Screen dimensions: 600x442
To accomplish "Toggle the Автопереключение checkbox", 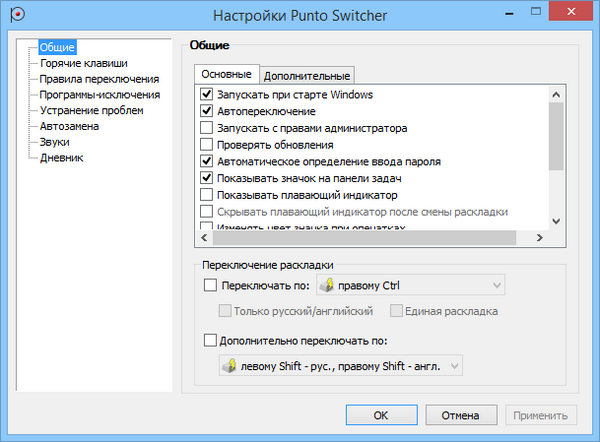I will pyautogui.click(x=207, y=111).
